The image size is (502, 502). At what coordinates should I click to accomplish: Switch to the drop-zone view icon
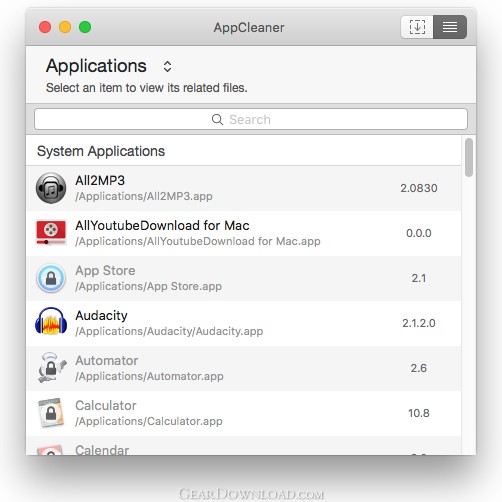[x=417, y=27]
